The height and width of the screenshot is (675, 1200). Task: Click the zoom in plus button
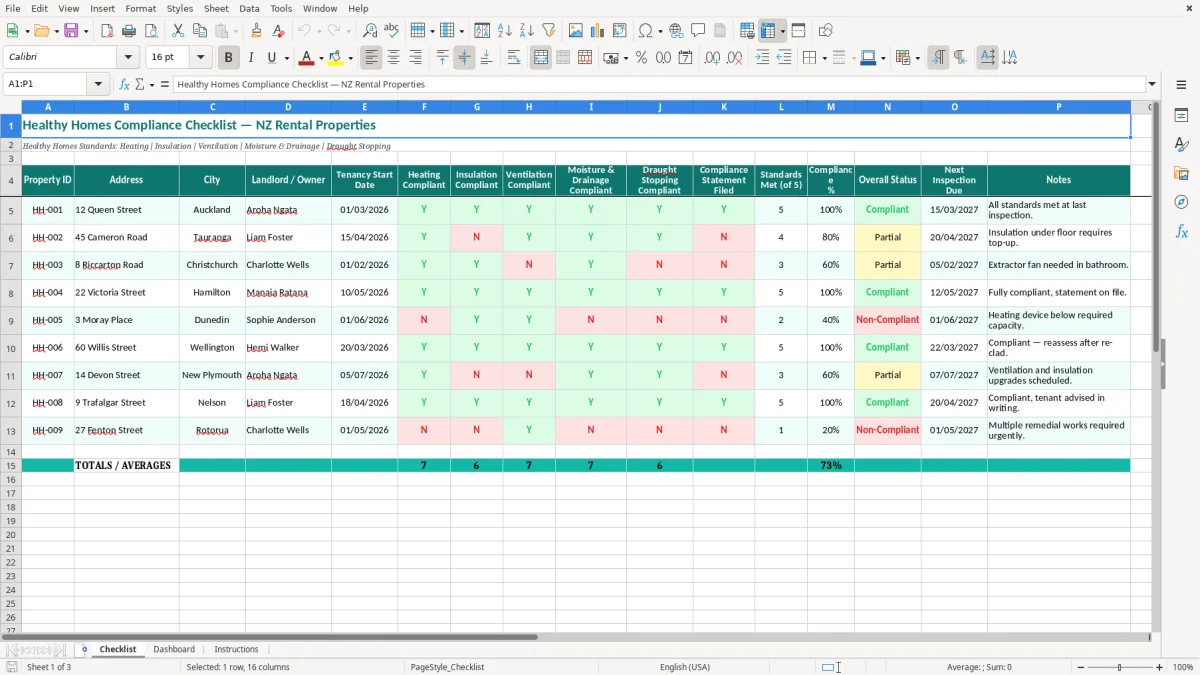(1160, 667)
